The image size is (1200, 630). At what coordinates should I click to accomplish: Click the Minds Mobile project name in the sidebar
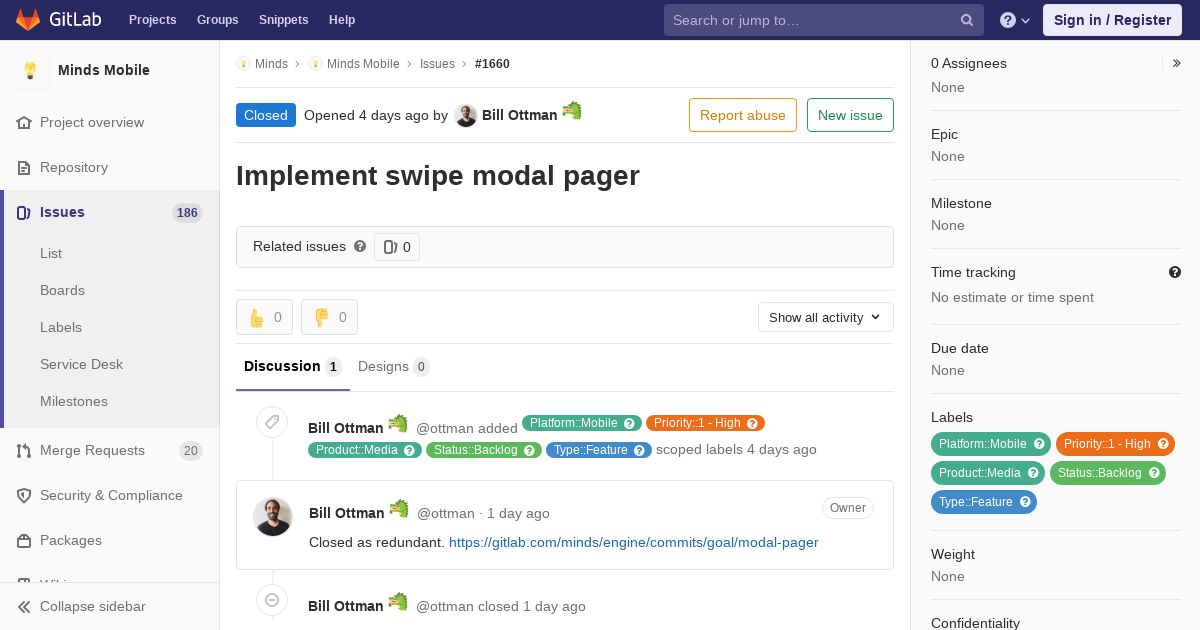pos(104,70)
